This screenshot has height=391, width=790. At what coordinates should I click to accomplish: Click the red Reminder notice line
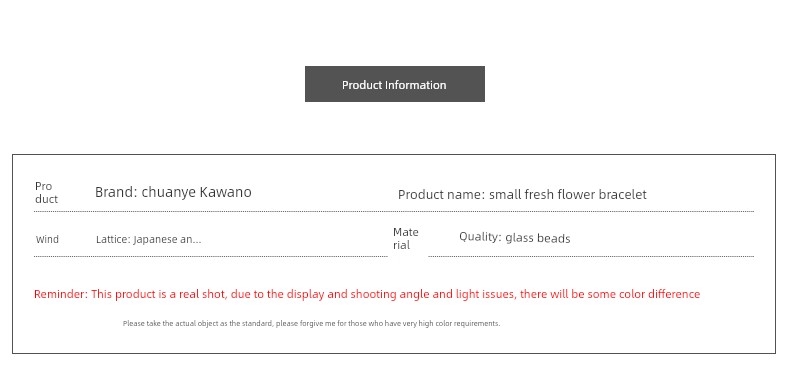tap(367, 294)
